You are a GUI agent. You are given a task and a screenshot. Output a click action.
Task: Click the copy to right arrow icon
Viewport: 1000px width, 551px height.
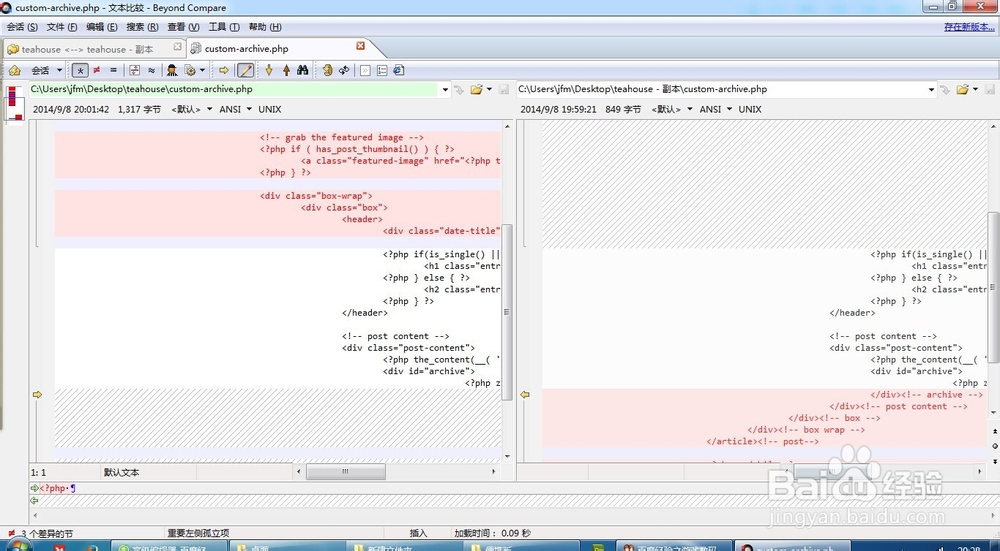224,70
